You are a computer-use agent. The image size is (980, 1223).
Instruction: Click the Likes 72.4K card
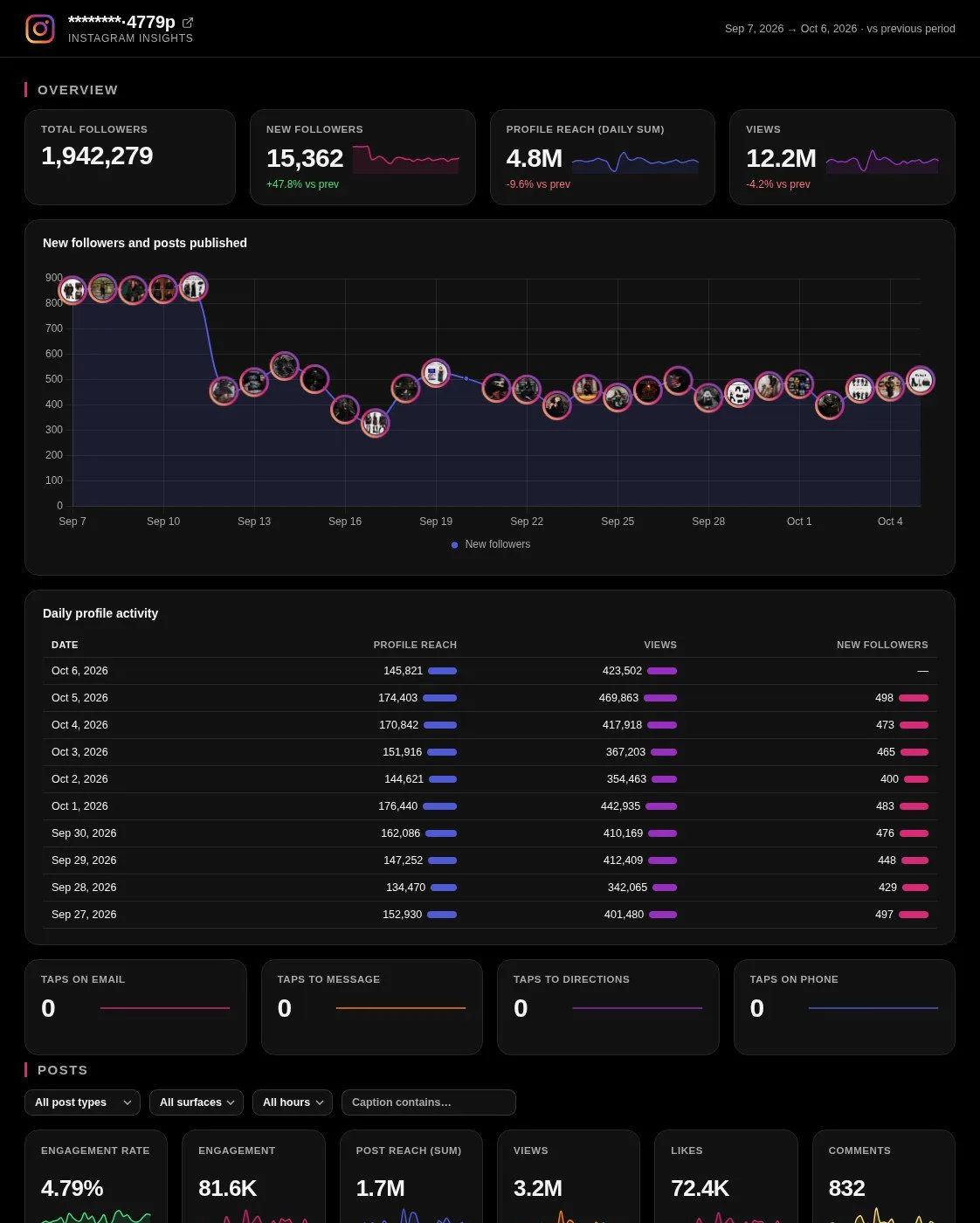(x=726, y=1177)
